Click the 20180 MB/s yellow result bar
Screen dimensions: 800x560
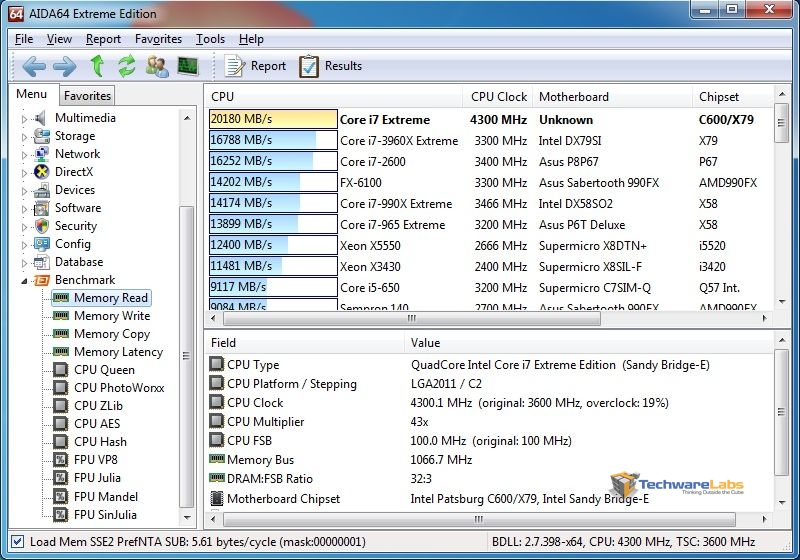click(273, 119)
